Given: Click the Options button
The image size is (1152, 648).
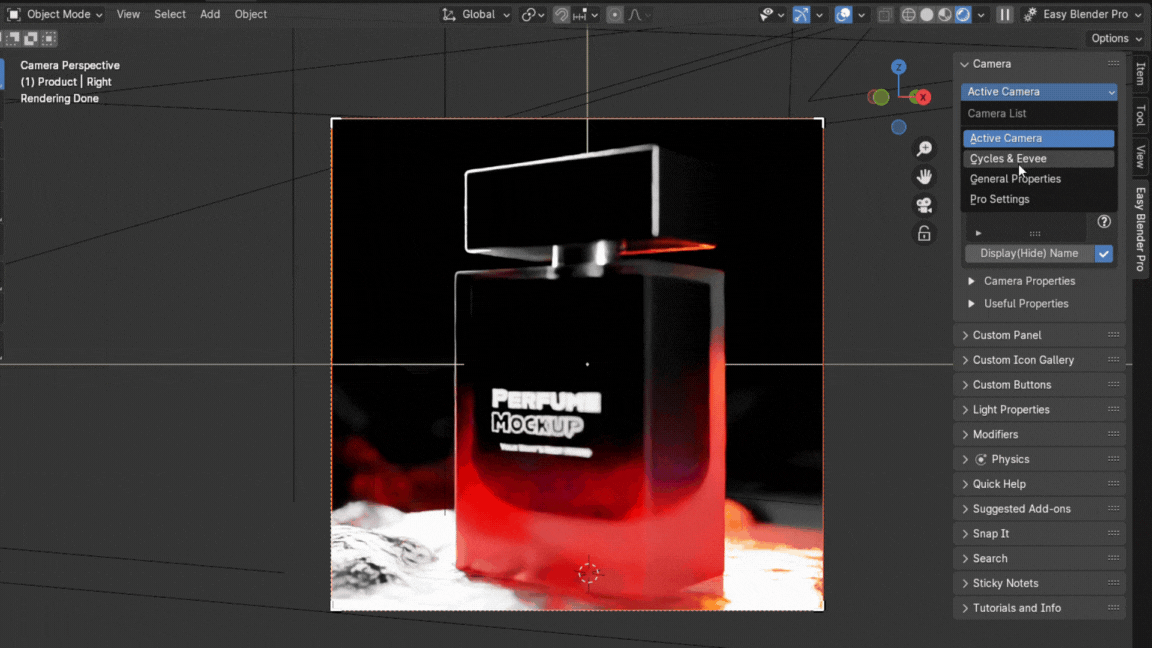Looking at the screenshot, I should (1116, 39).
